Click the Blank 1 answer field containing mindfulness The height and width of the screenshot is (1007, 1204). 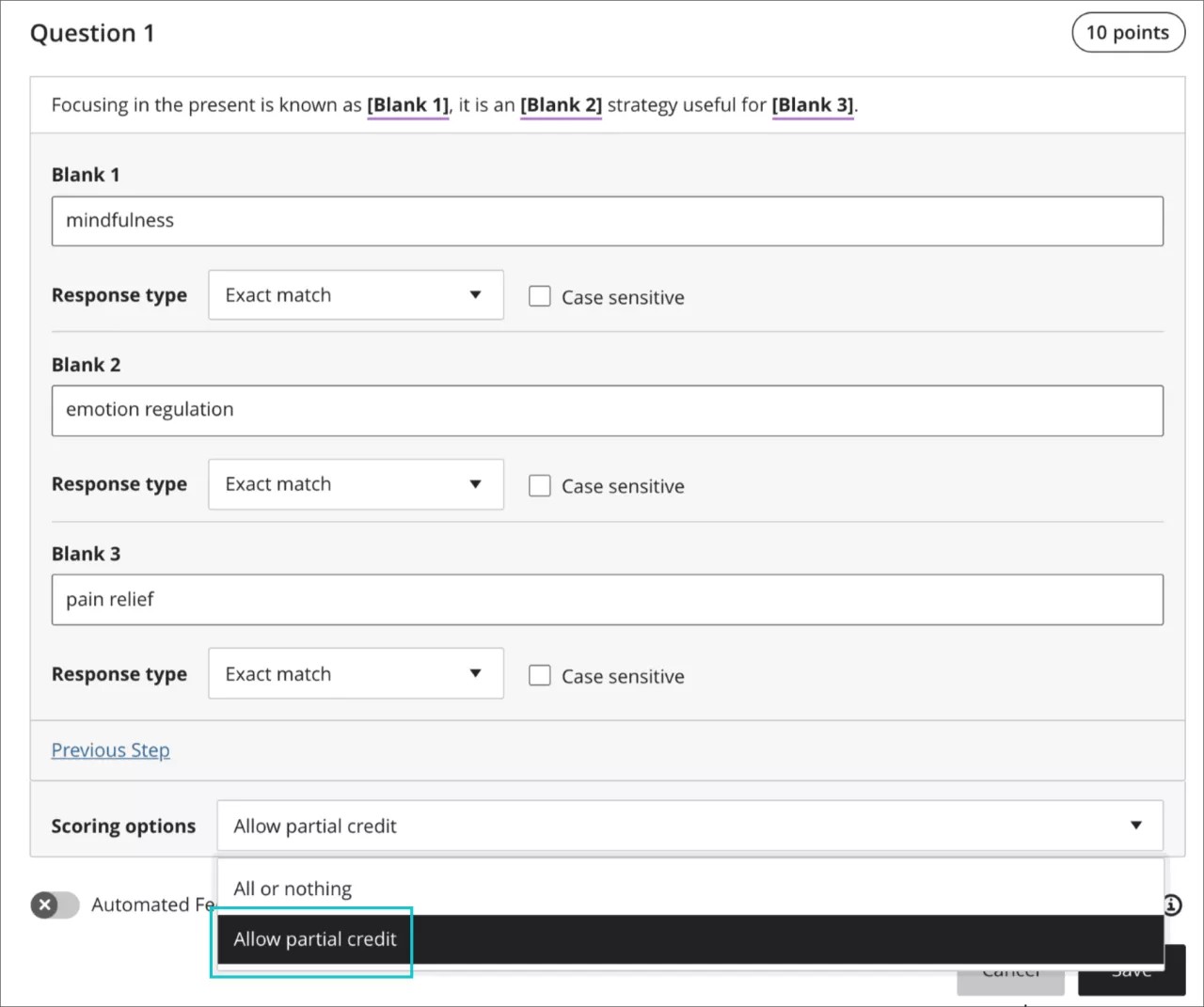[607, 221]
